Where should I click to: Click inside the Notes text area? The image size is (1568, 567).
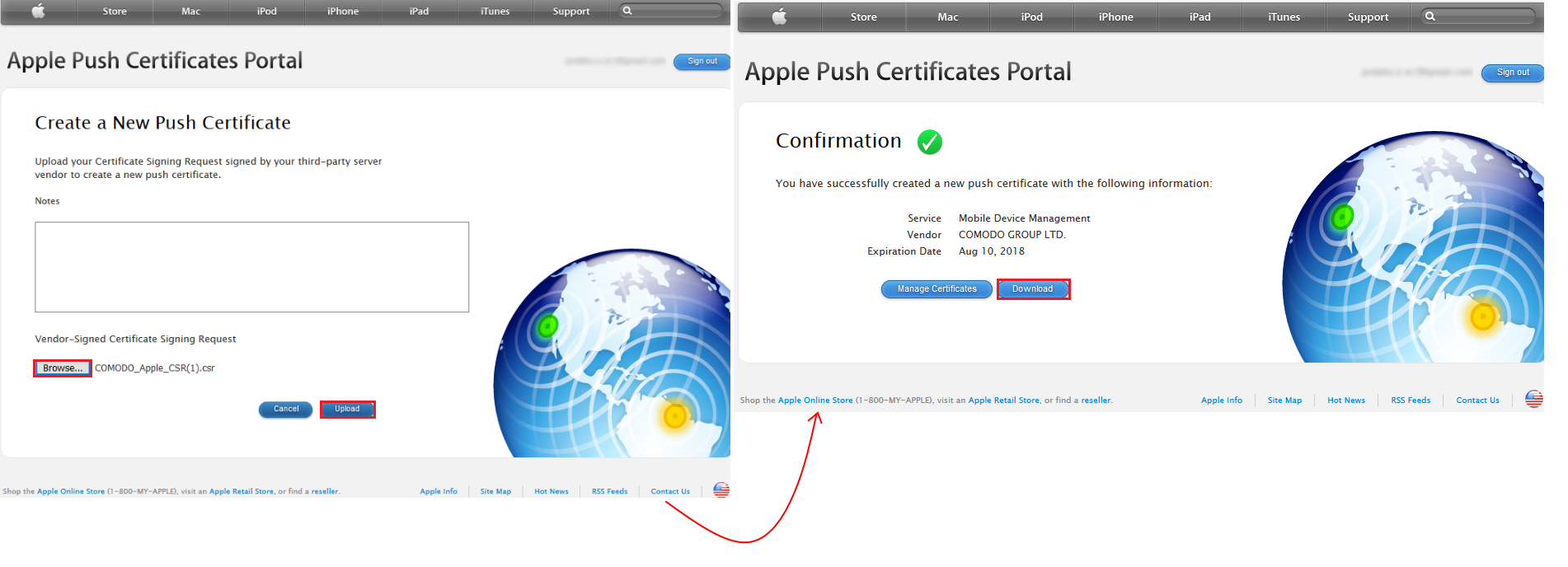tap(251, 267)
